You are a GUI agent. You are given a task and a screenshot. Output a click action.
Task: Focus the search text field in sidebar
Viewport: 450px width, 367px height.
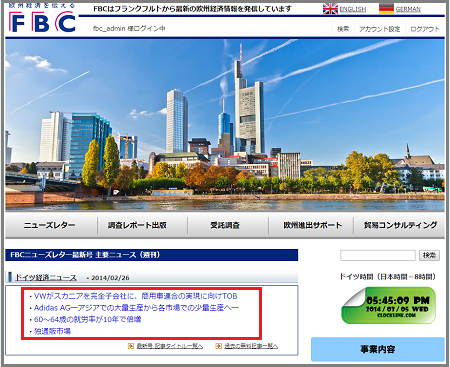378,255
